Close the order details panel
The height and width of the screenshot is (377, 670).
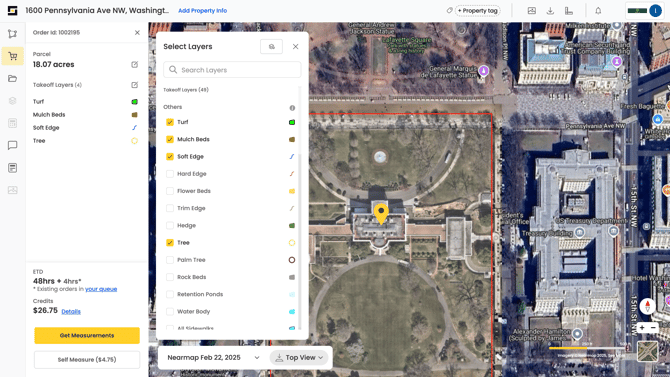coord(137,32)
